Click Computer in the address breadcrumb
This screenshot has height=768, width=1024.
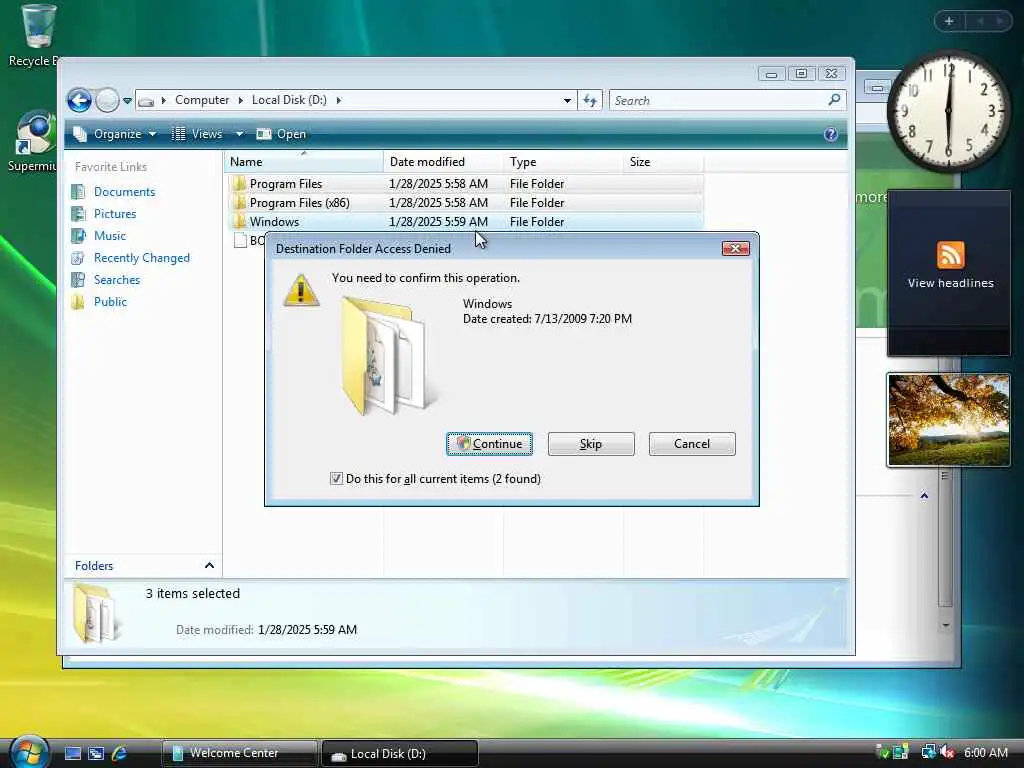click(x=202, y=100)
